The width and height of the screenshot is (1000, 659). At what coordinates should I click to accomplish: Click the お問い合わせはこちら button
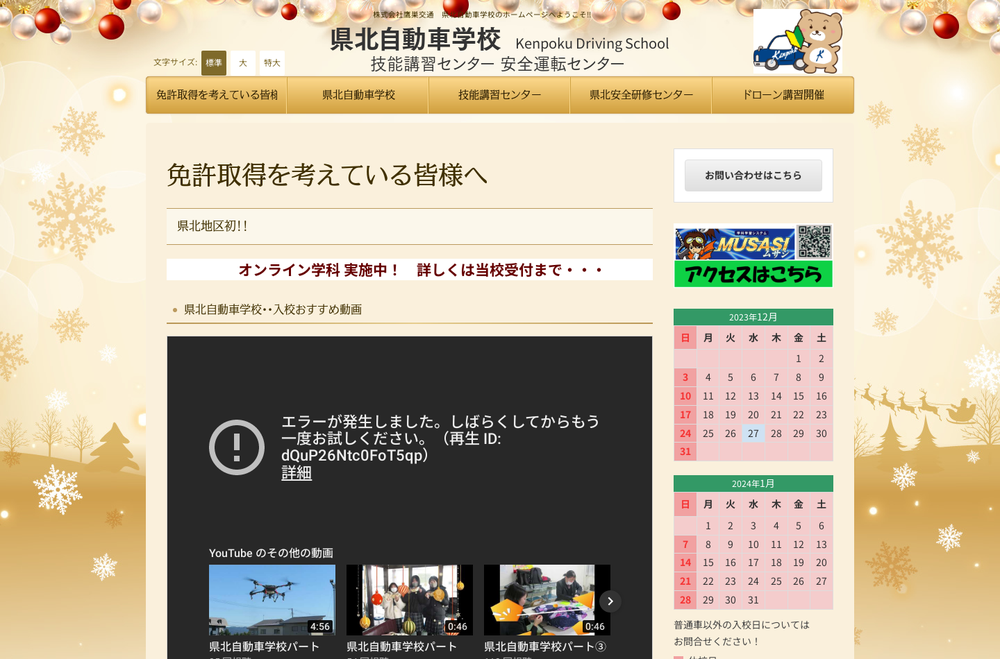point(753,175)
